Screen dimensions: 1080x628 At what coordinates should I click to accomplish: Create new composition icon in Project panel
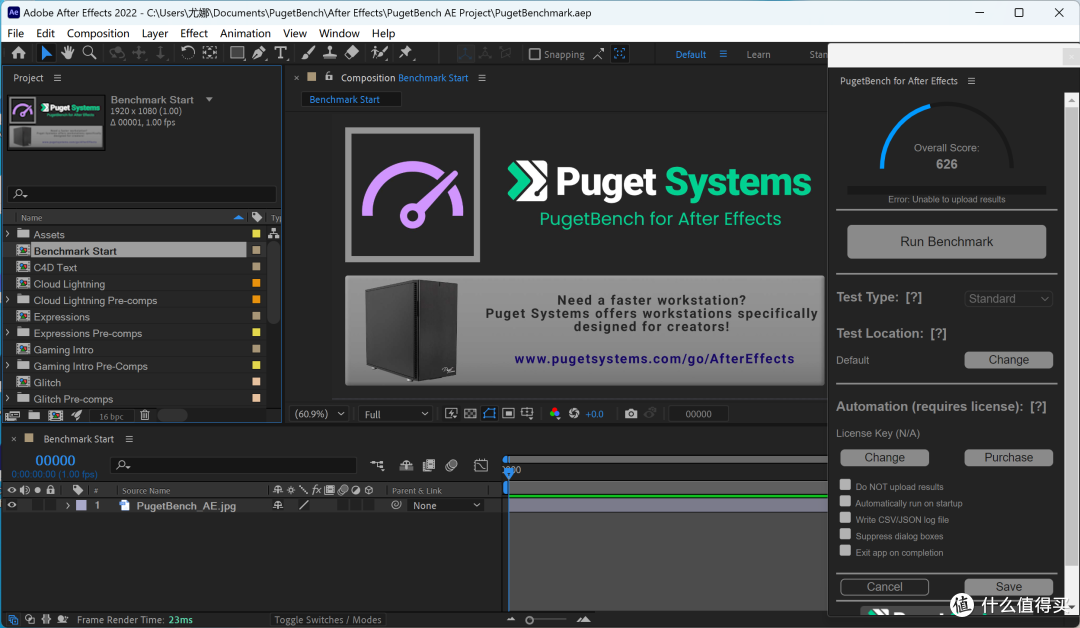pos(56,415)
